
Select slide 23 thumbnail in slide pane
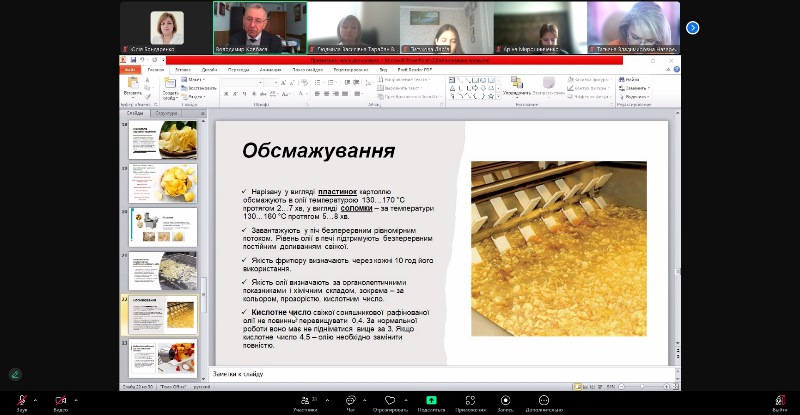[x=163, y=358]
